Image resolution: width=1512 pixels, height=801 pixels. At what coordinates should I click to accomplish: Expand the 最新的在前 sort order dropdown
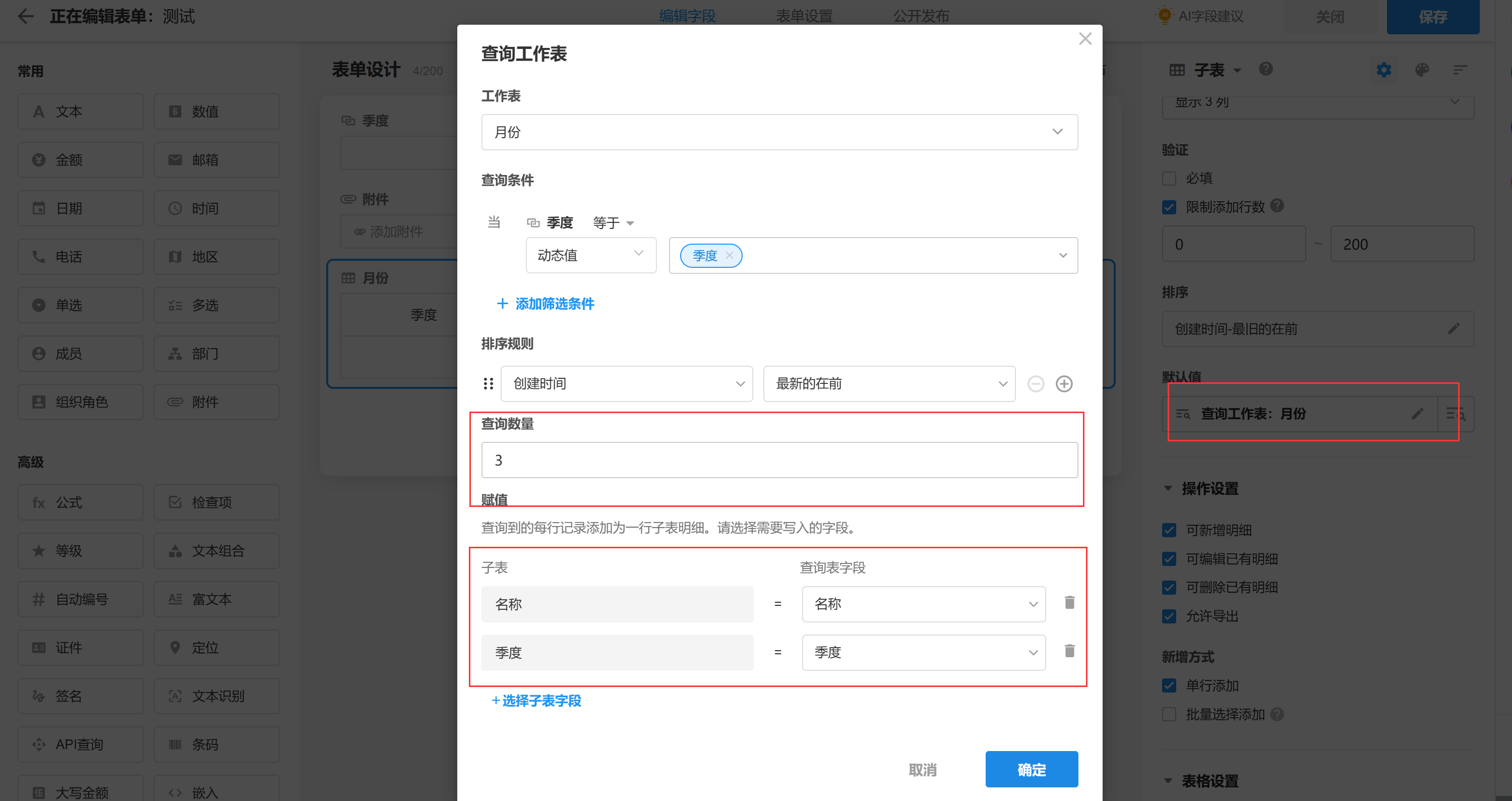[889, 383]
